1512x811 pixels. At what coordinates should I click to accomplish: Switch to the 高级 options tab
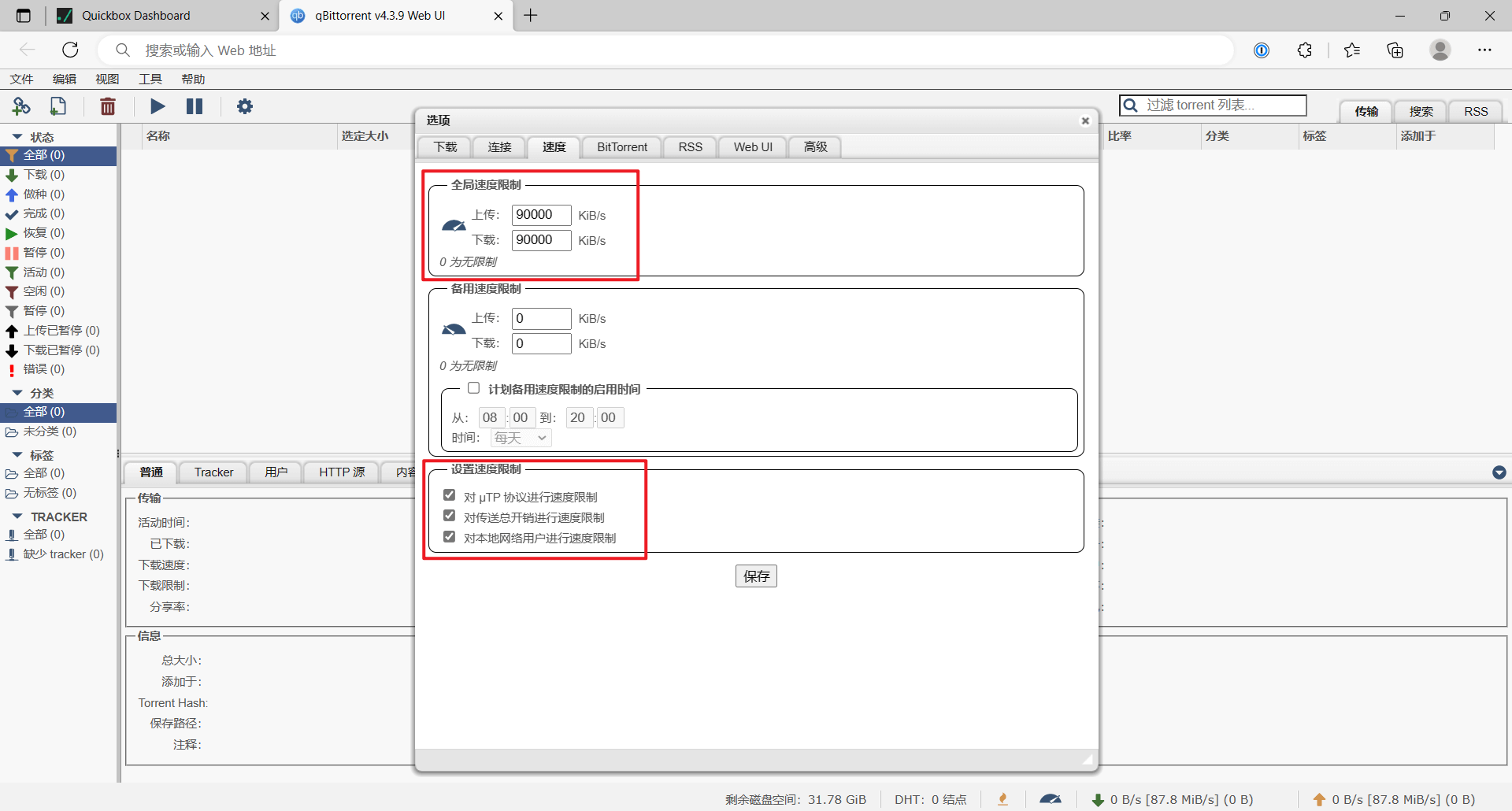(816, 147)
